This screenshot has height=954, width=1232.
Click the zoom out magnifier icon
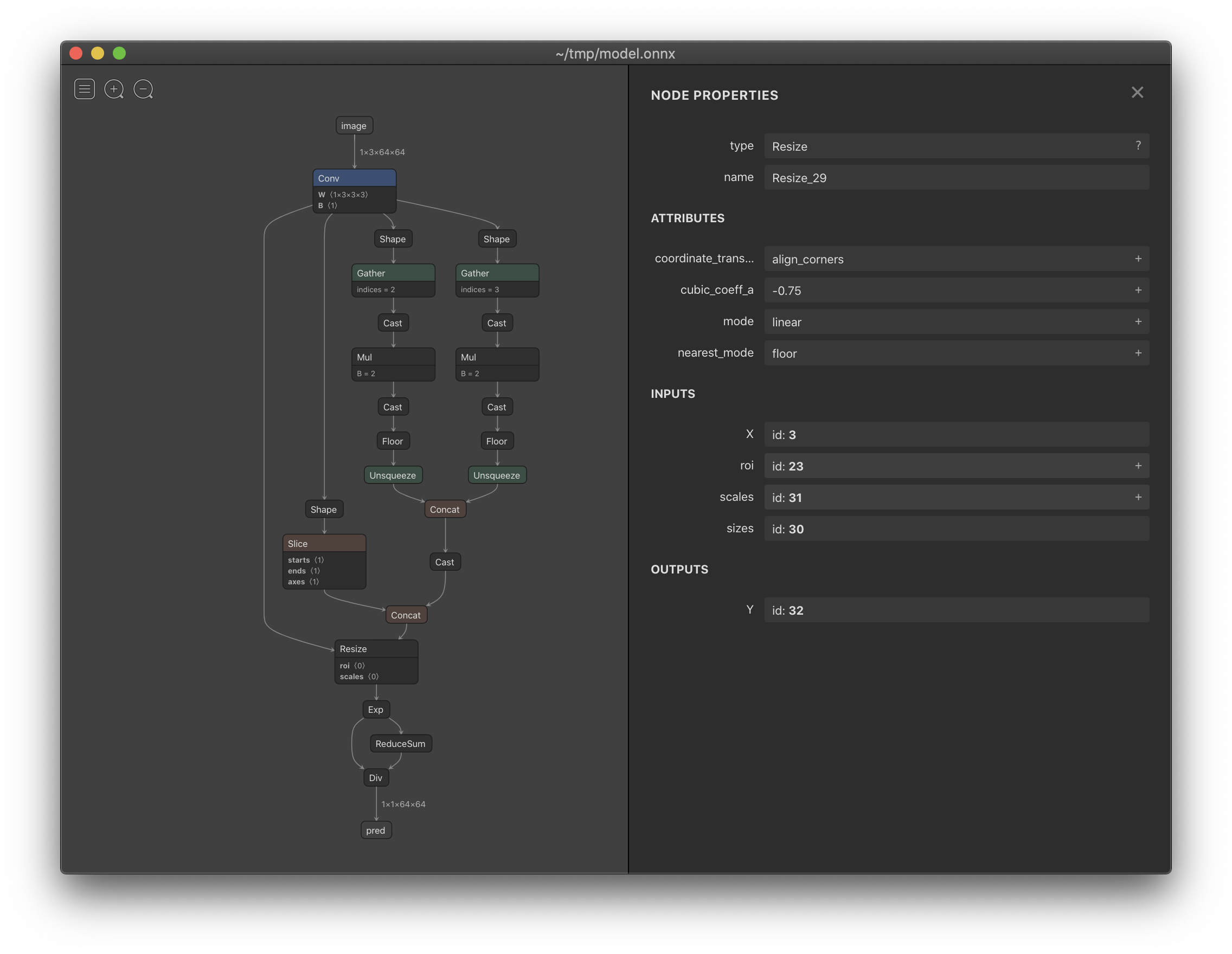[143, 89]
